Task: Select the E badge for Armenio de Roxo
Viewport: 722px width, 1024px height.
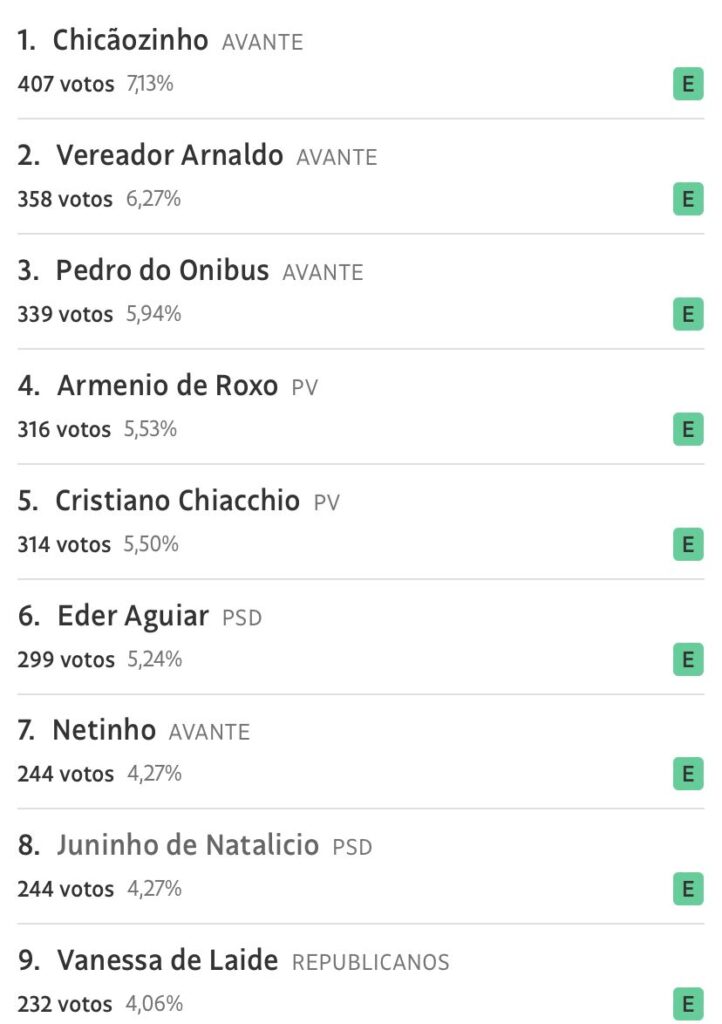Action: 687,430
